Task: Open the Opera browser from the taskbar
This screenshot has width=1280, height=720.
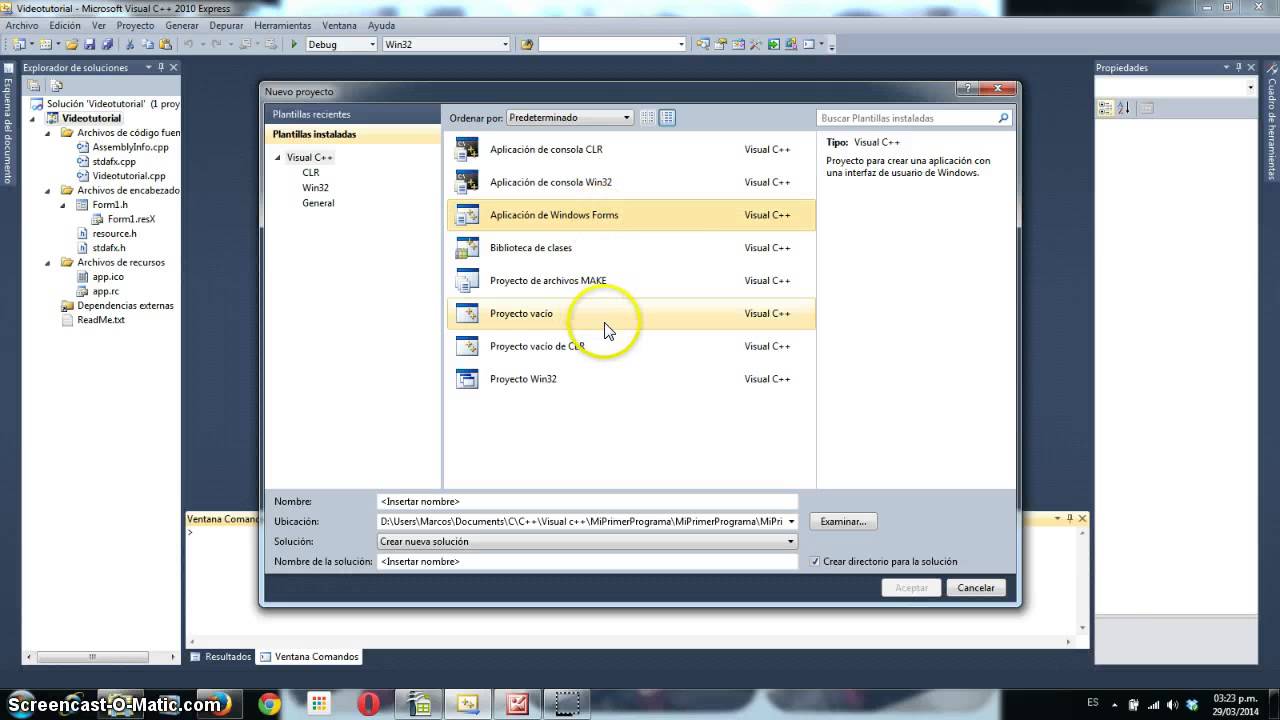Action: tap(369, 704)
